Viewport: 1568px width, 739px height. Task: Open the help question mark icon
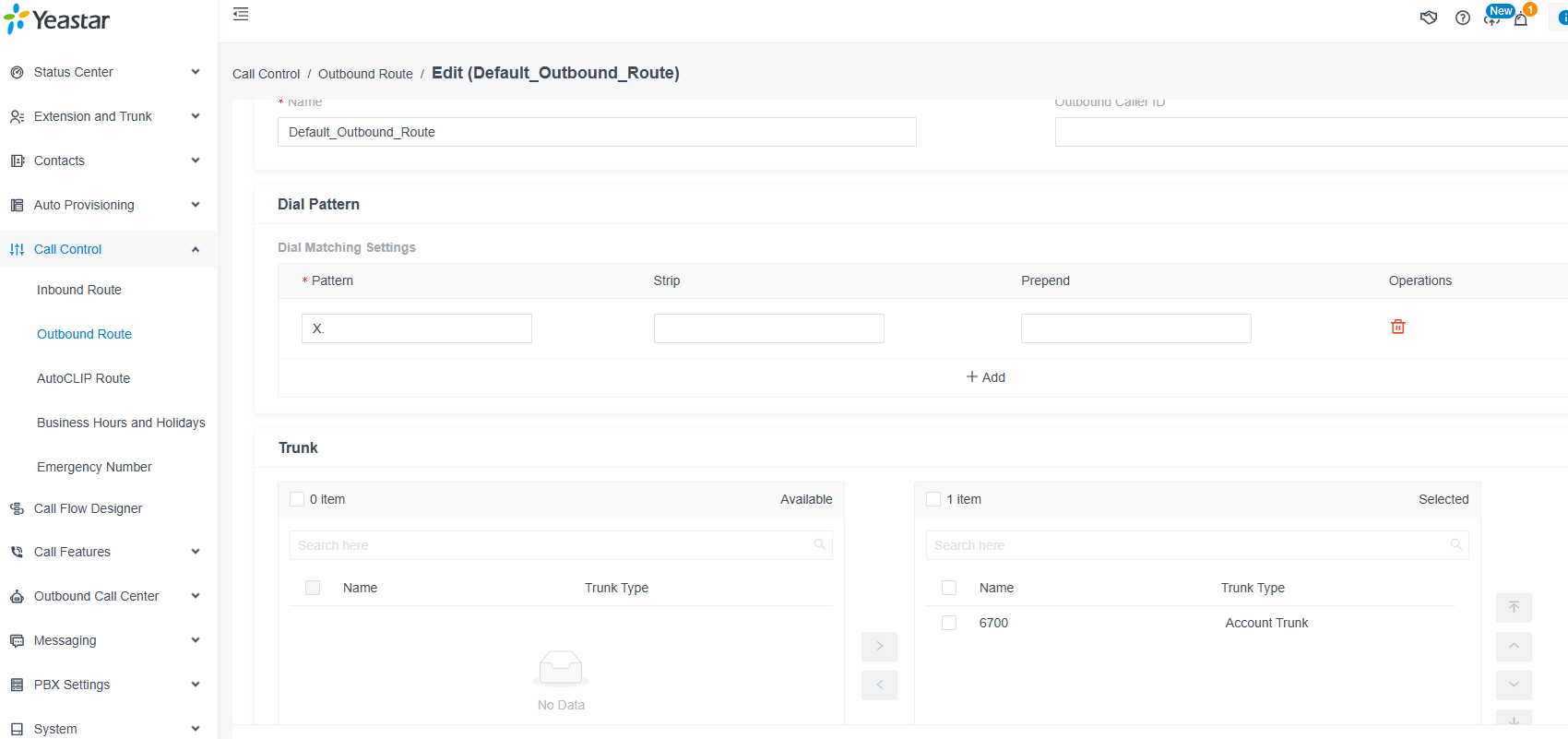coord(1463,18)
